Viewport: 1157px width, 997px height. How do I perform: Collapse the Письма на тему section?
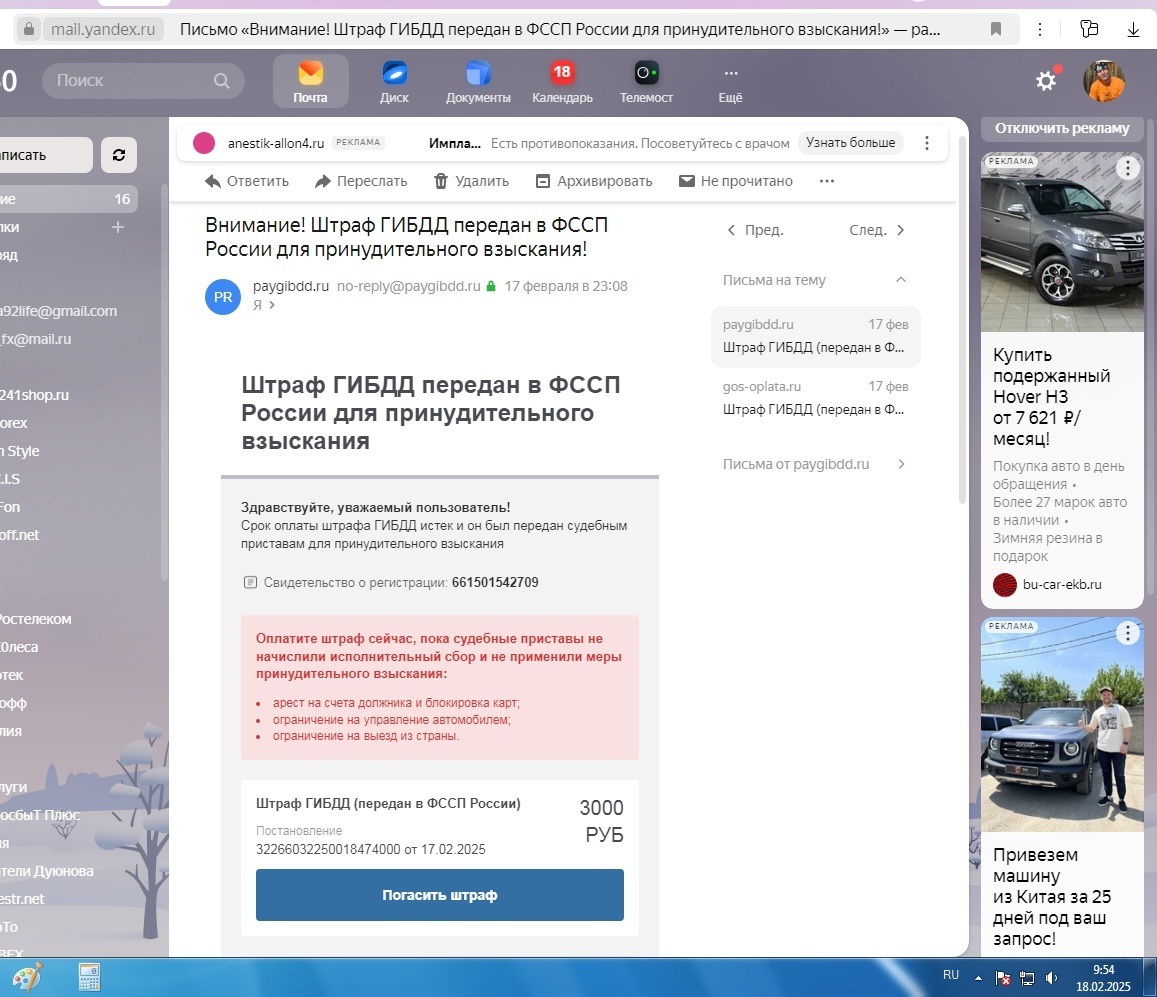(900, 280)
